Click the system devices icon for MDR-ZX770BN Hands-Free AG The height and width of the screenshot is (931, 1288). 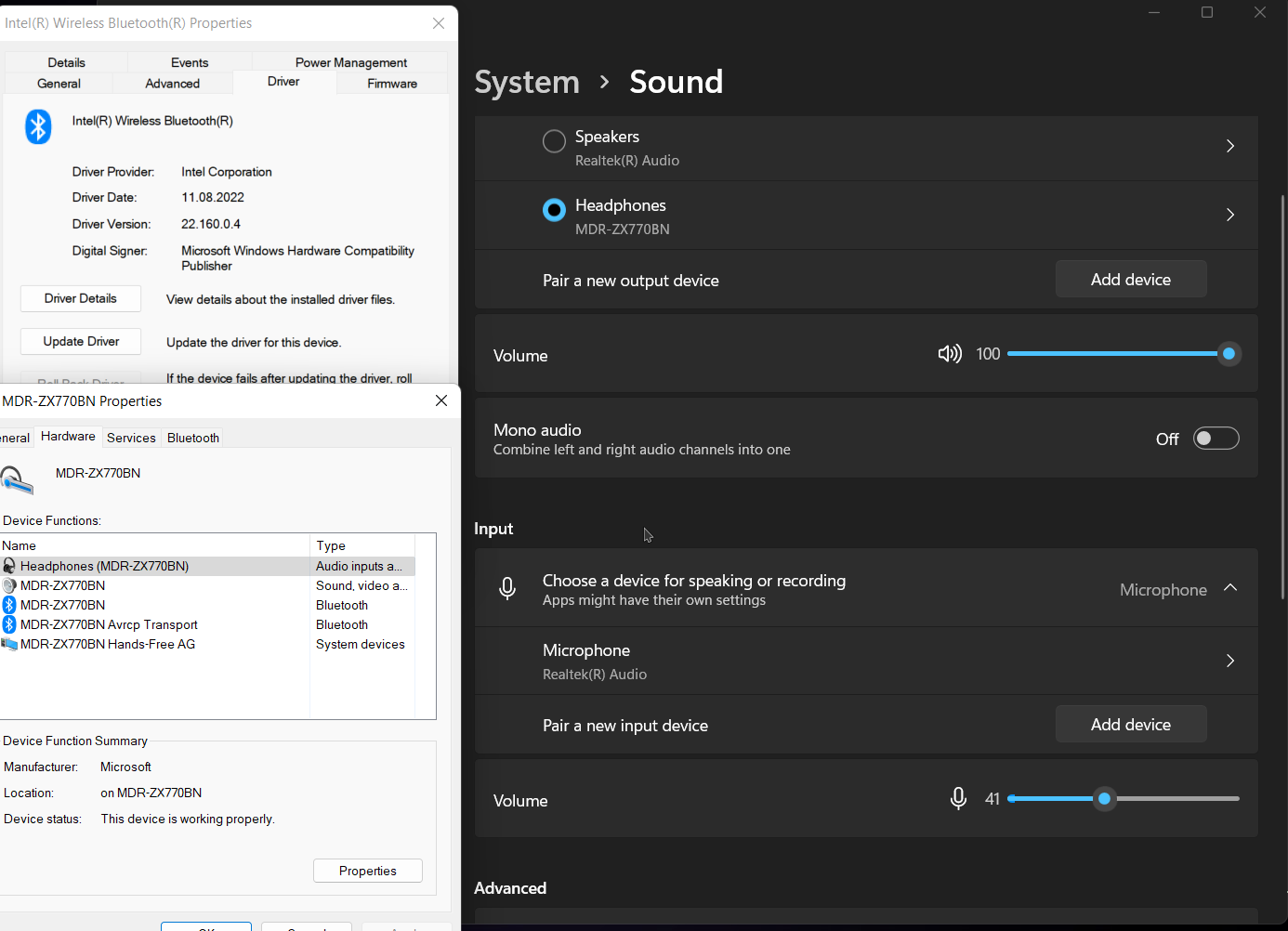click(8, 644)
